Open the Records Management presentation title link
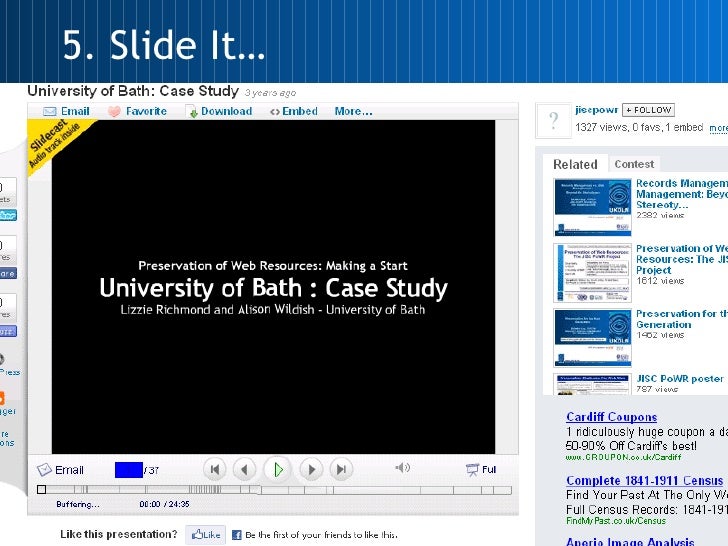 [682, 194]
